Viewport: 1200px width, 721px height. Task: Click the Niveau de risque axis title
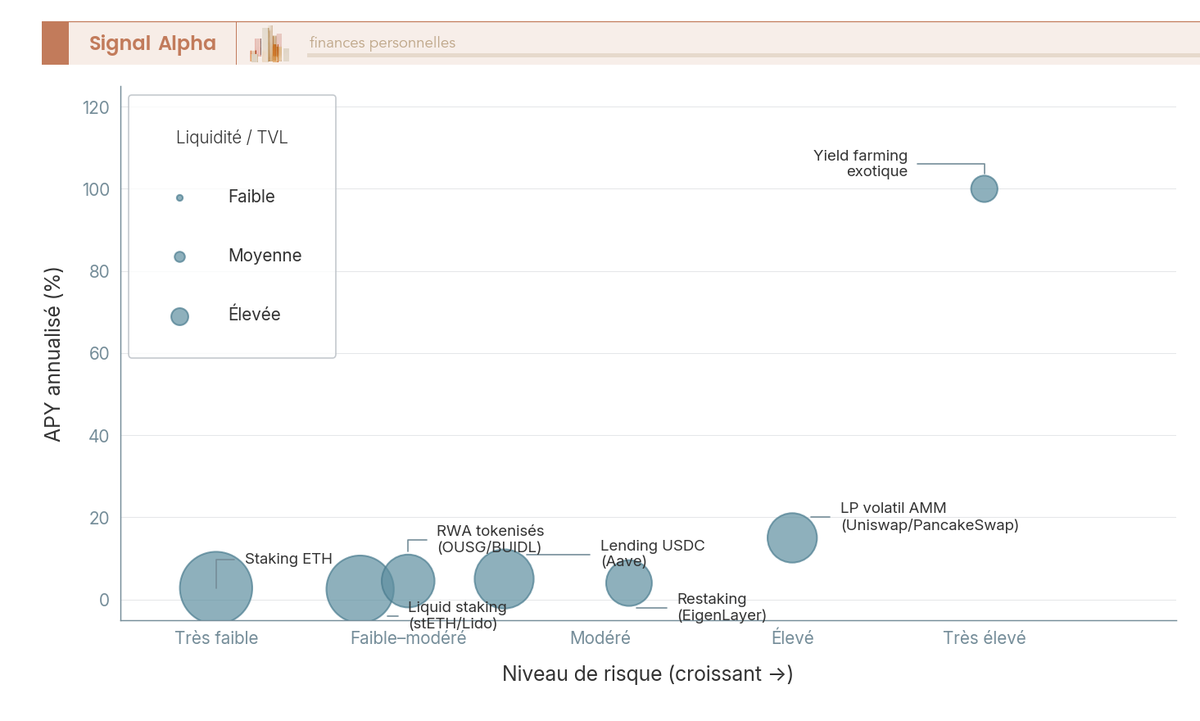(x=648, y=674)
